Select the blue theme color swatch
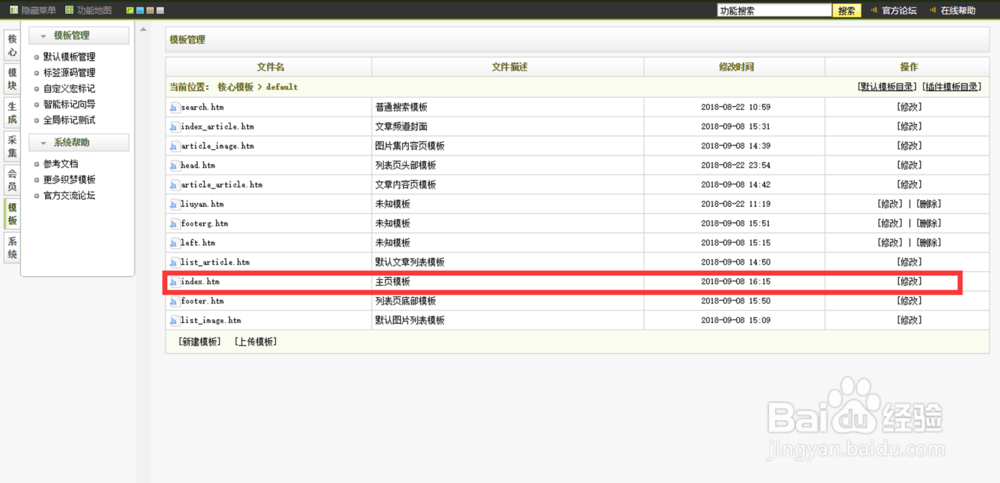The width and height of the screenshot is (1000, 483). click(140, 11)
